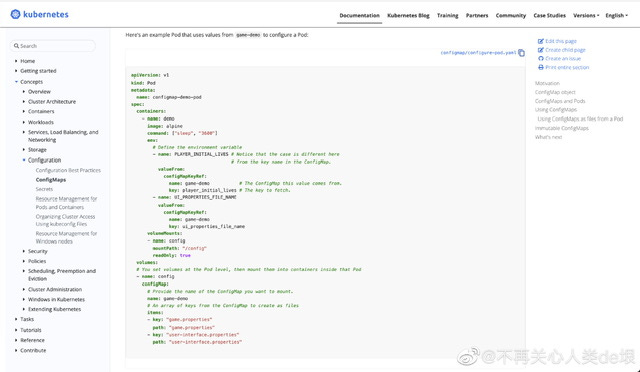Copy configure-pod.yaml code to clipboard
This screenshot has height=372, width=640.
click(521, 53)
